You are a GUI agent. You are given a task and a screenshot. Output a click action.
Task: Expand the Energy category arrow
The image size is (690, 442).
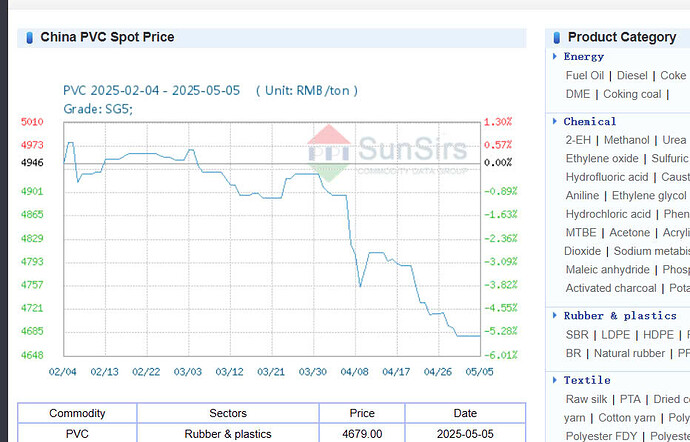coord(554,56)
